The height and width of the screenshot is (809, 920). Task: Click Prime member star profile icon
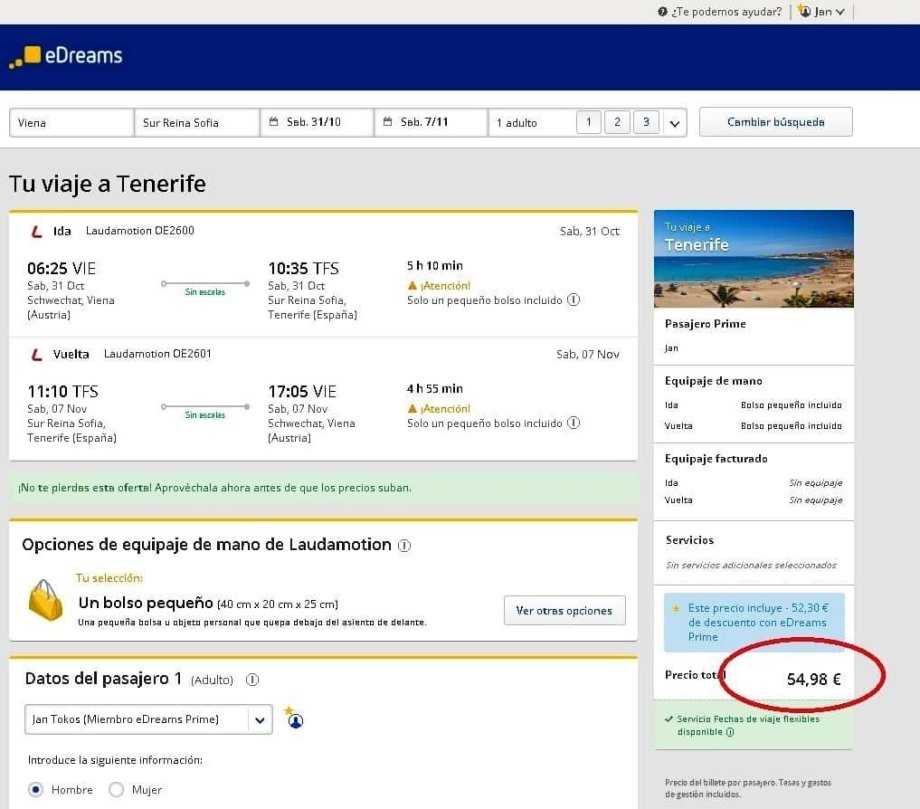coord(294,719)
